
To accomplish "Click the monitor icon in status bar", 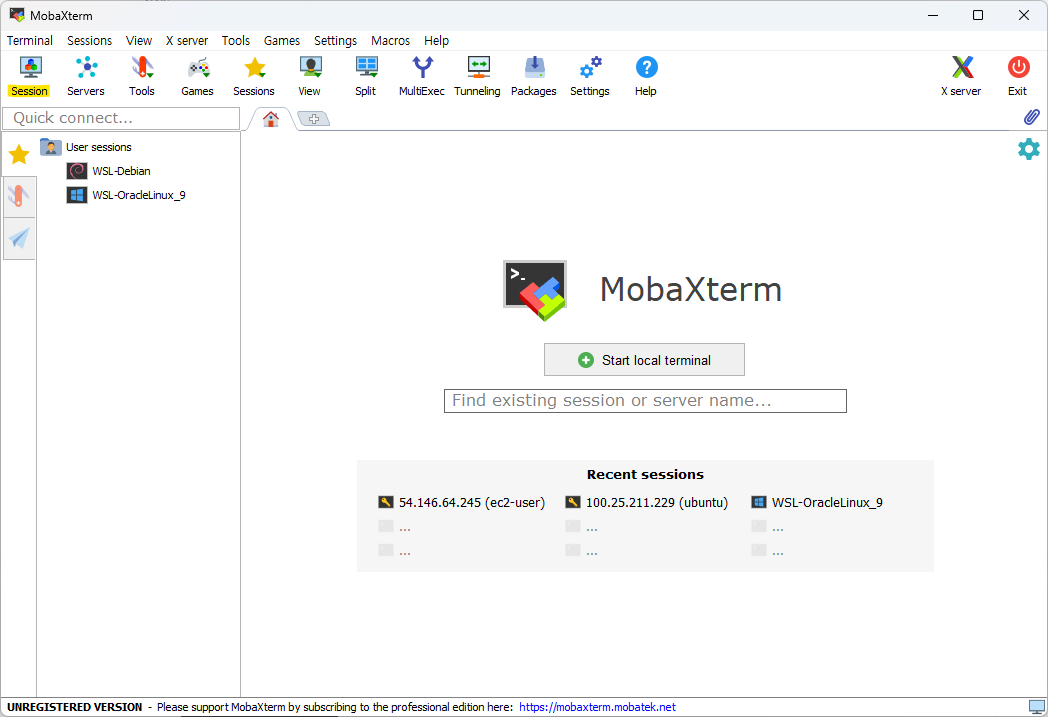I will coord(1037,707).
